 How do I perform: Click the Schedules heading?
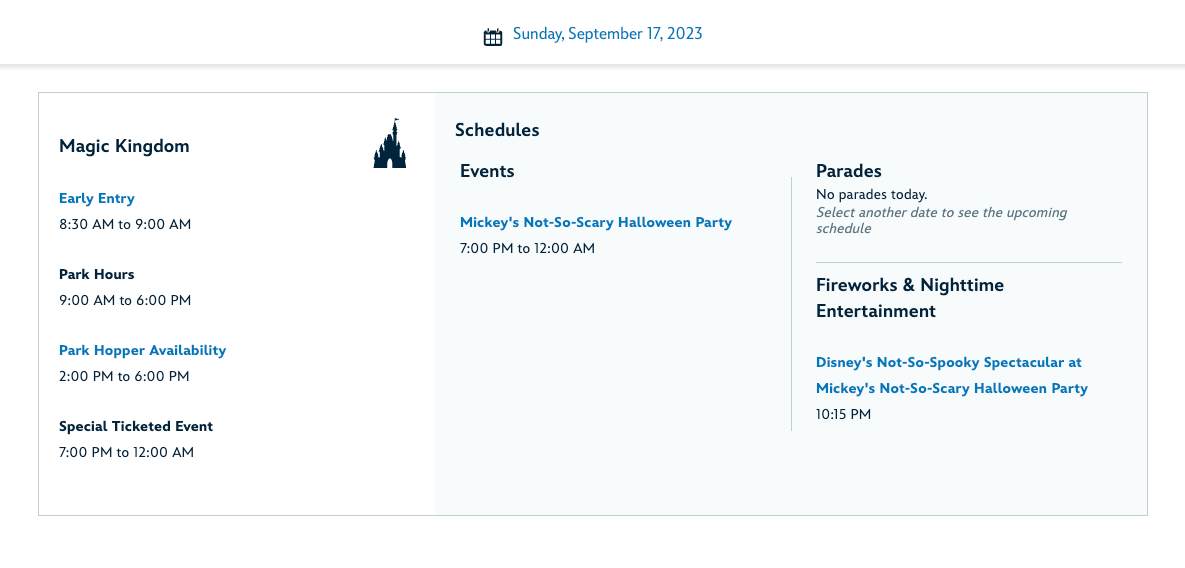pos(497,130)
